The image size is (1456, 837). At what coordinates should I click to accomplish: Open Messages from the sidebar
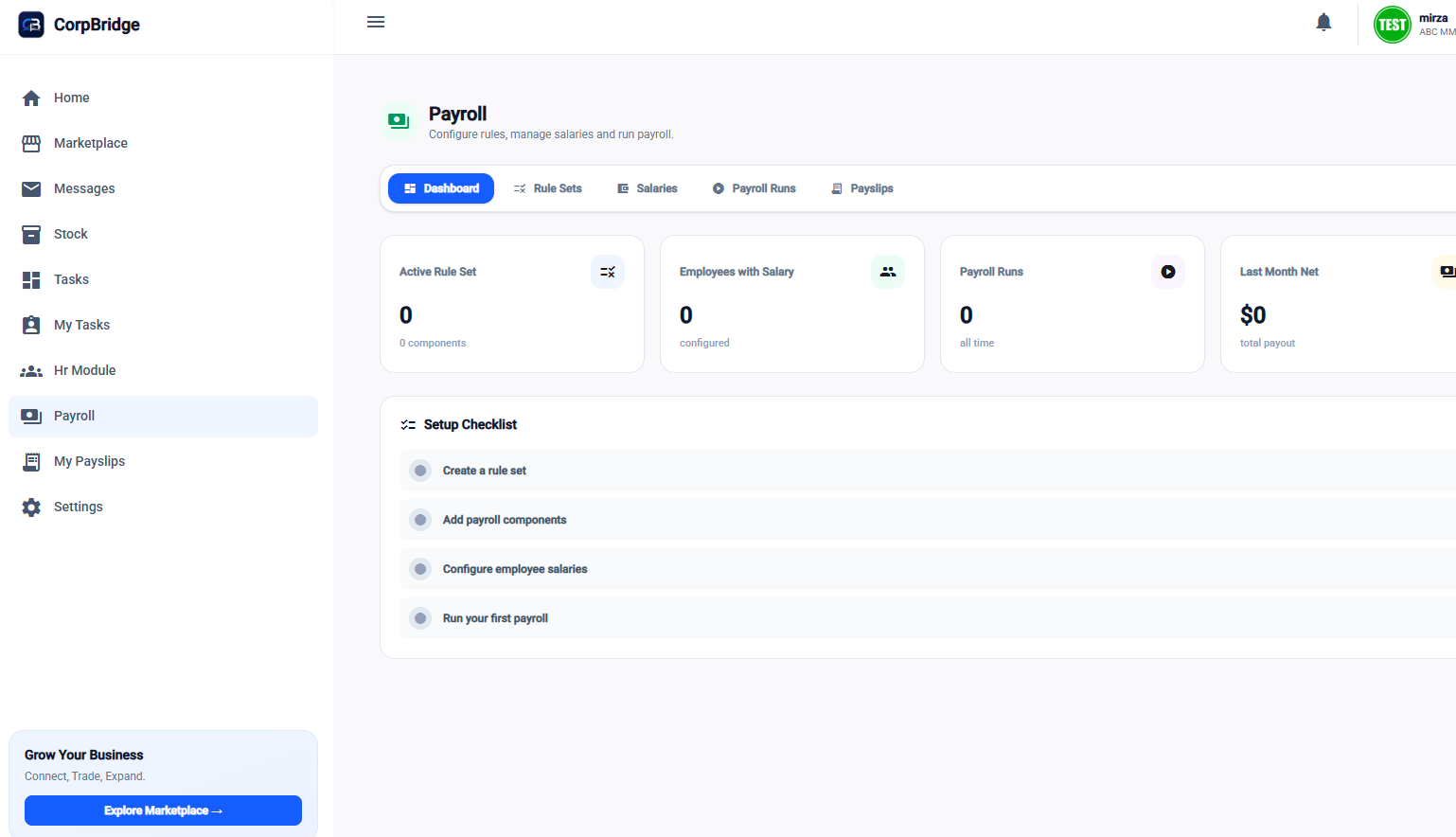(163, 188)
